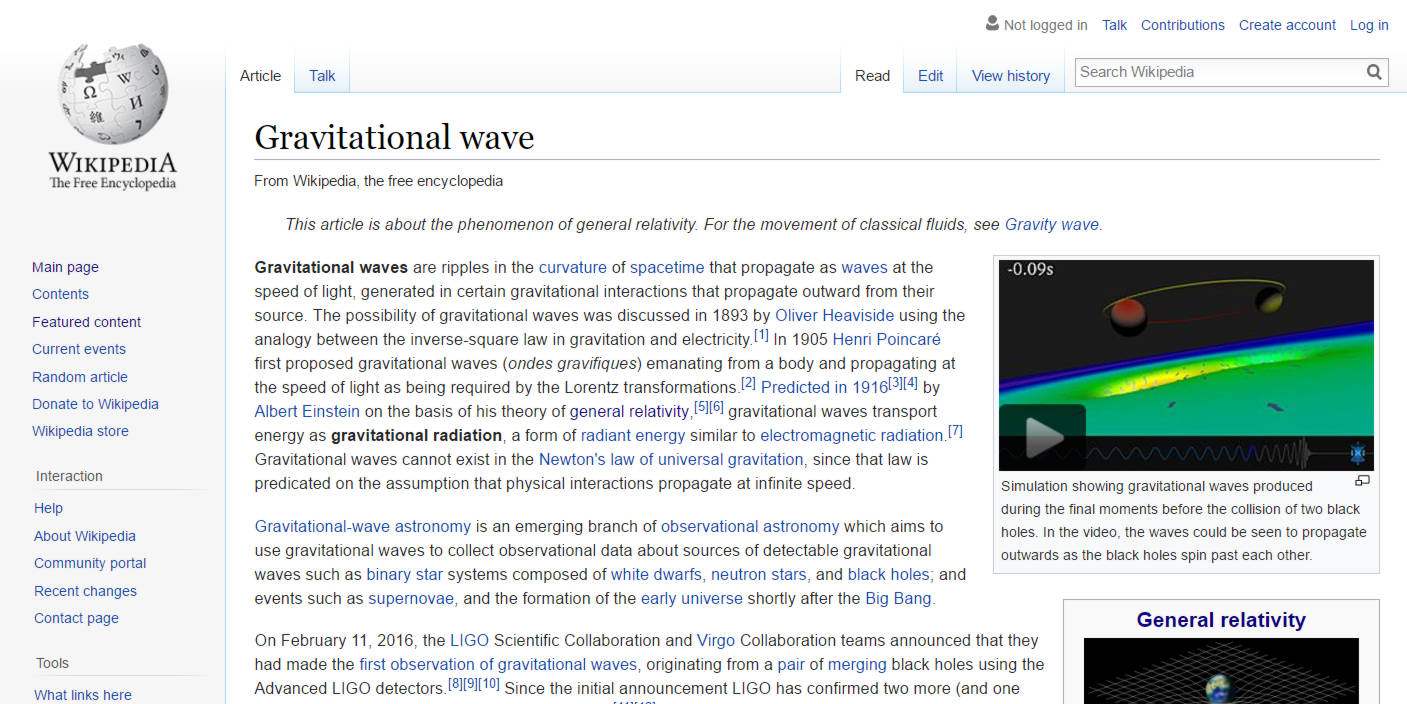Image resolution: width=1407 pixels, height=704 pixels.
Task: Follow the Gravity wave hatnote link
Action: coord(1051,224)
